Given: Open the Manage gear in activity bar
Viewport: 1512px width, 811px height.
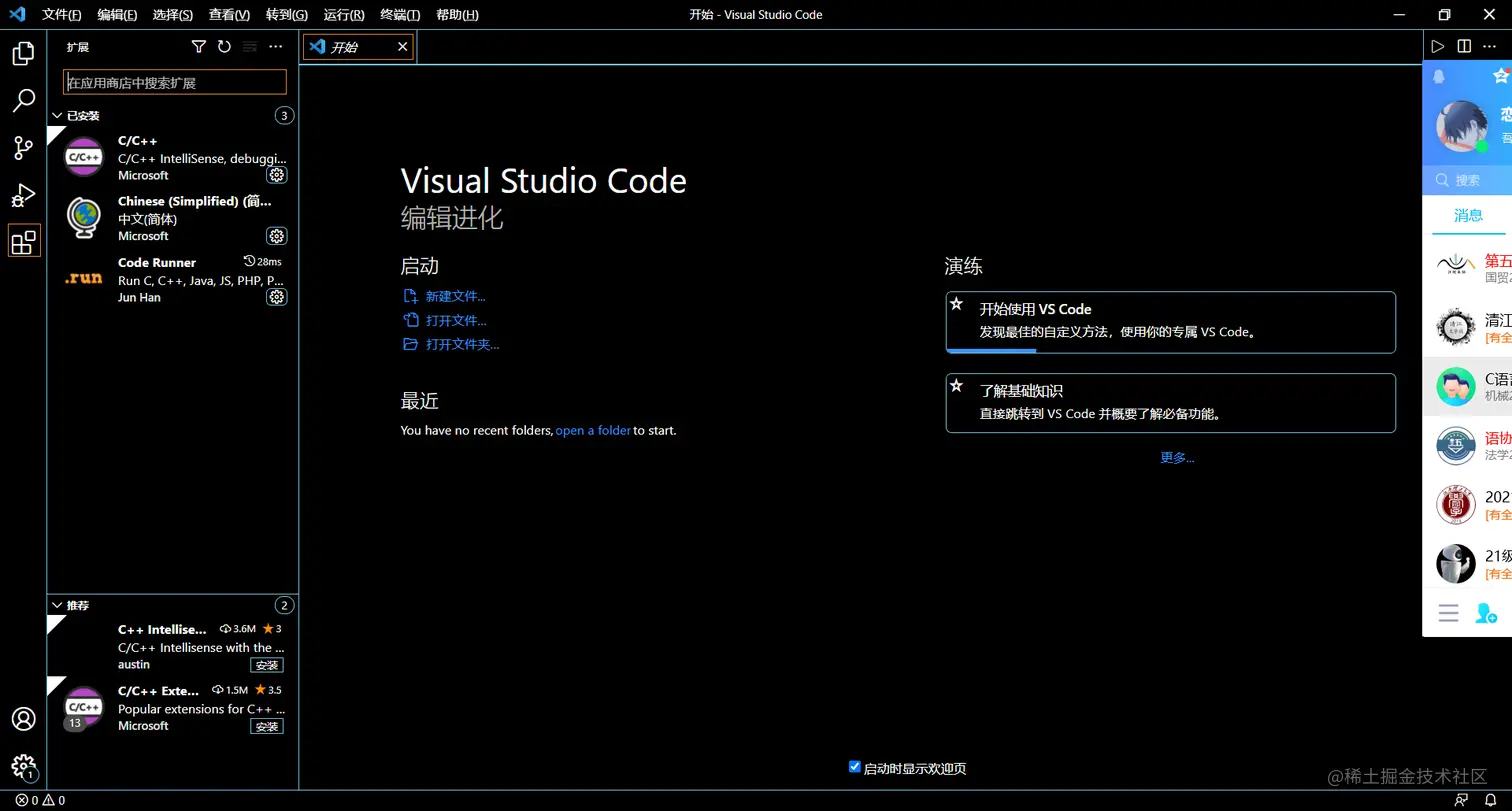Looking at the screenshot, I should tap(23, 767).
